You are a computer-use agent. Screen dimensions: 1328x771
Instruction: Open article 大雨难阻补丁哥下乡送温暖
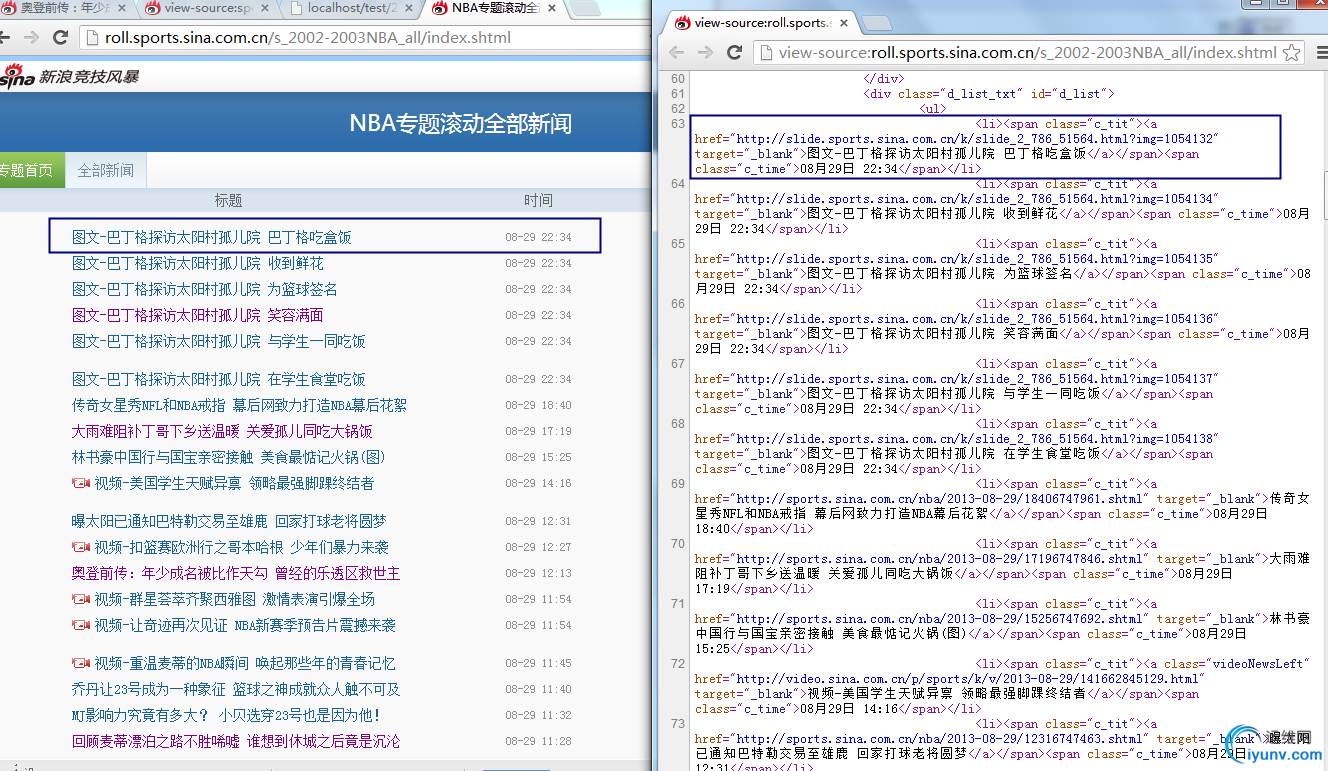click(222, 431)
